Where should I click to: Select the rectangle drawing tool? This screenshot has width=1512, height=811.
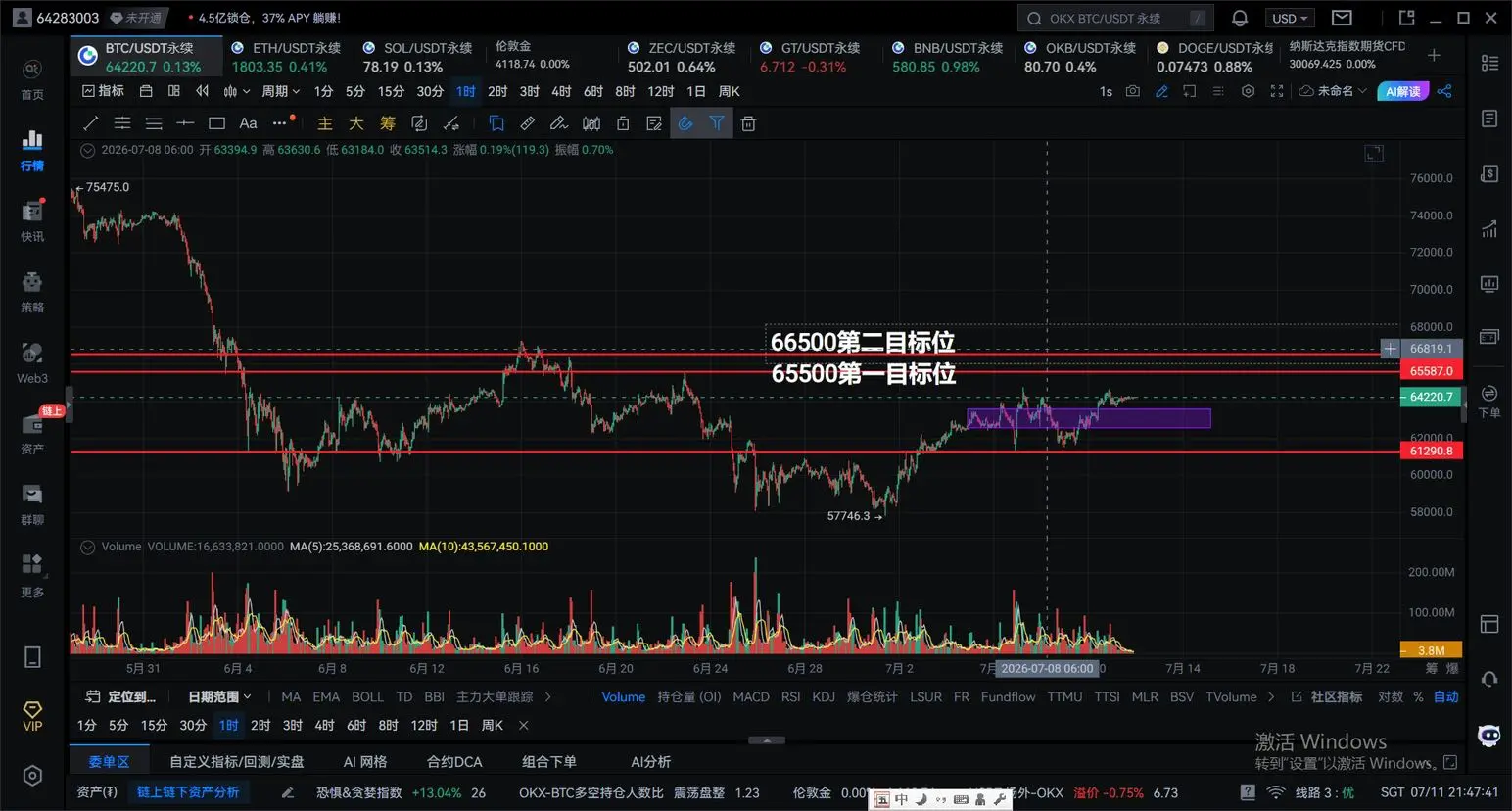coord(216,123)
